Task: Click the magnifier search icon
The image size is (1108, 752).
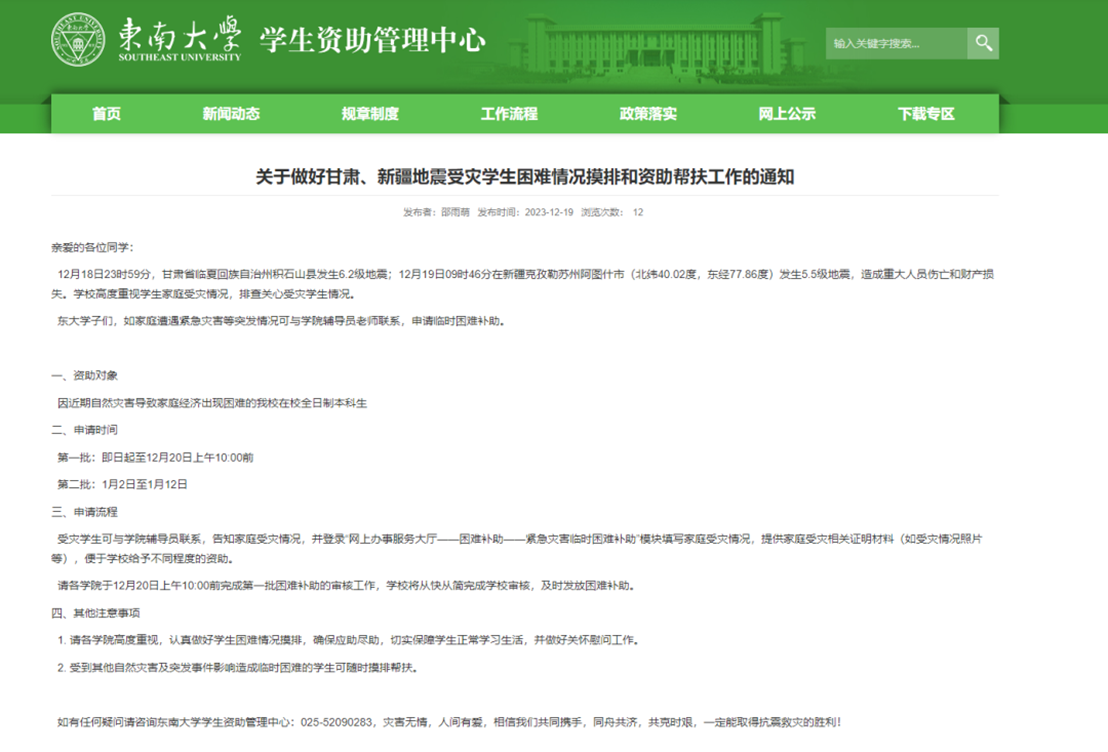Action: tap(983, 43)
